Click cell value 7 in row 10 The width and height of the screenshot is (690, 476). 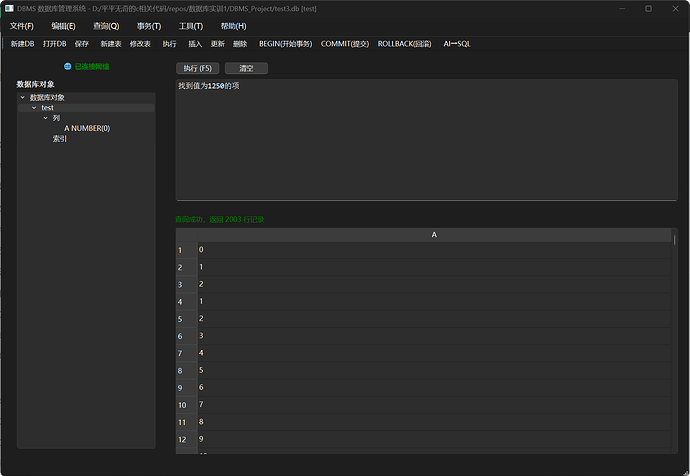[x=434, y=405]
